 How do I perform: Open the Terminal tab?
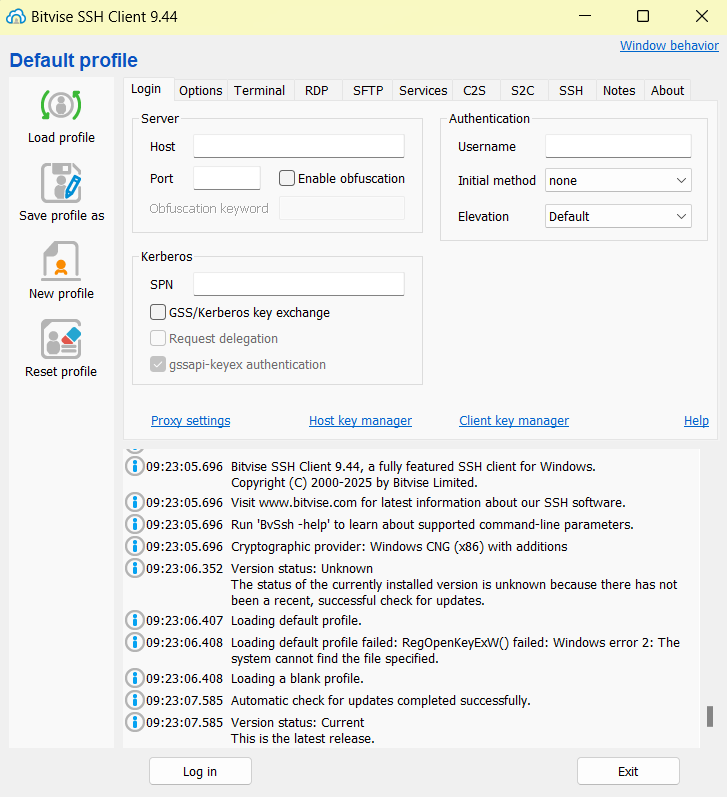pyautogui.click(x=259, y=90)
